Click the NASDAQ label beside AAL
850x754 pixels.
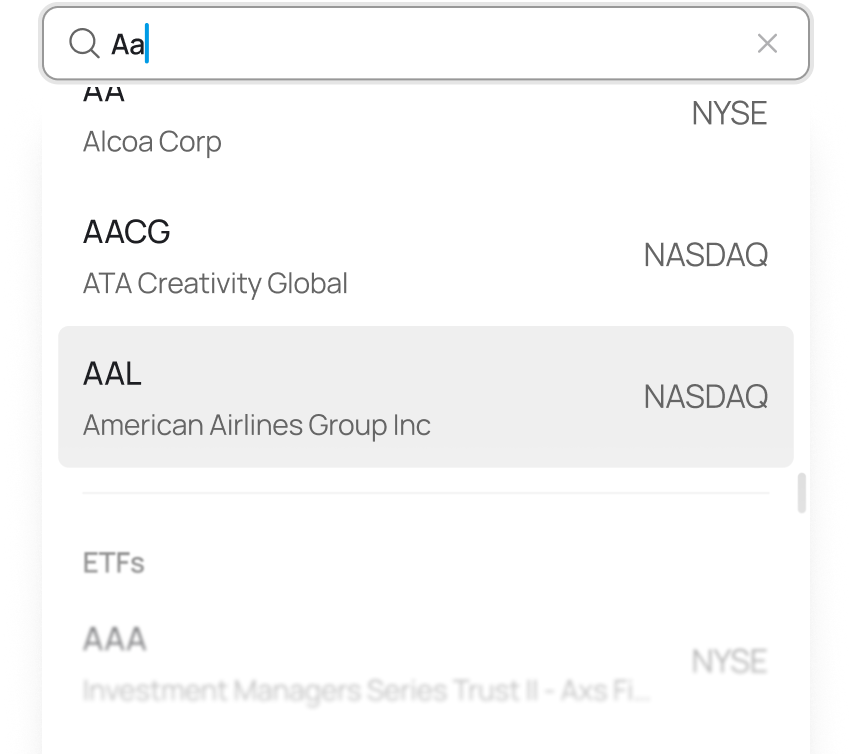705,397
